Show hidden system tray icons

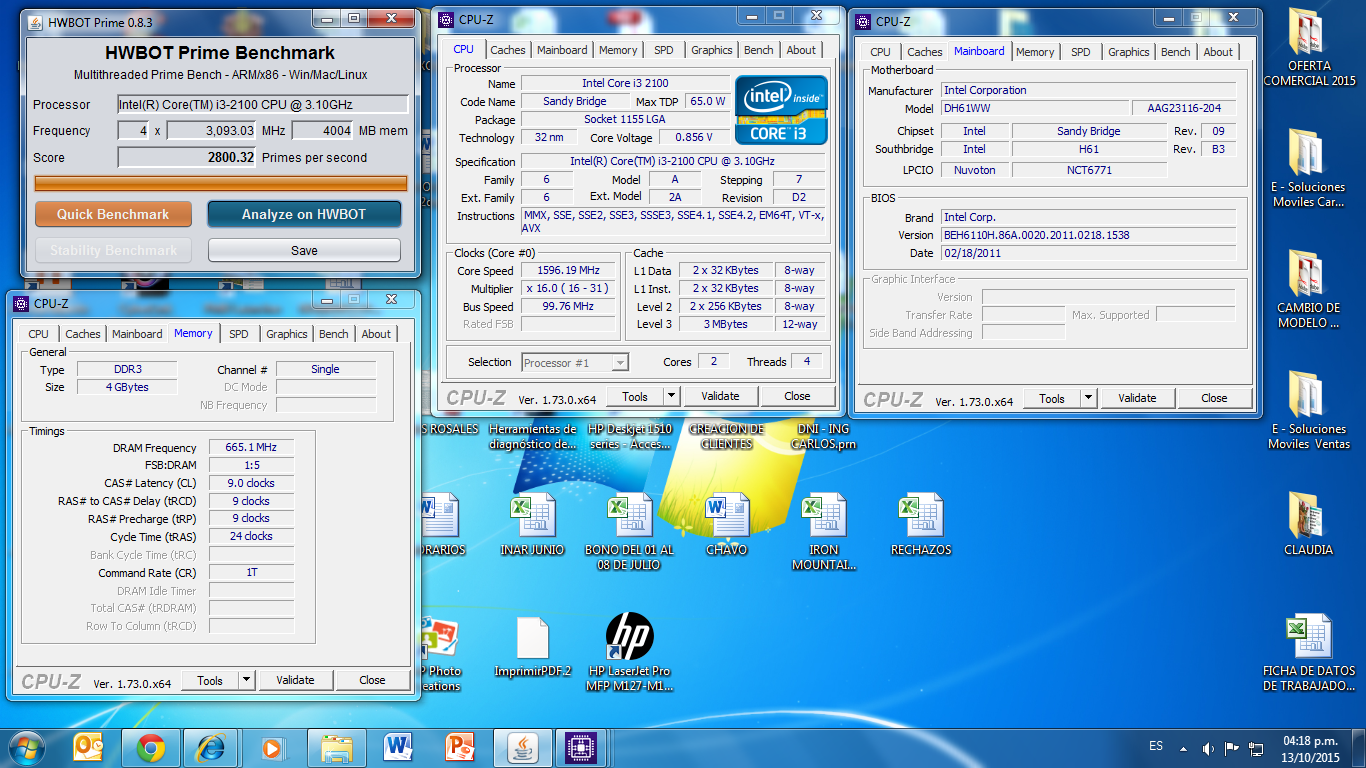coord(1184,748)
